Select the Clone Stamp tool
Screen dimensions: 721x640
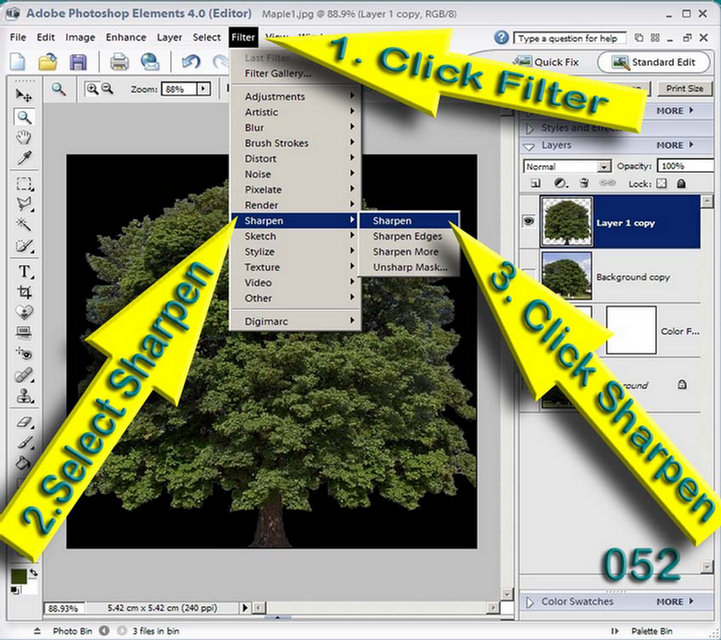tap(24, 395)
